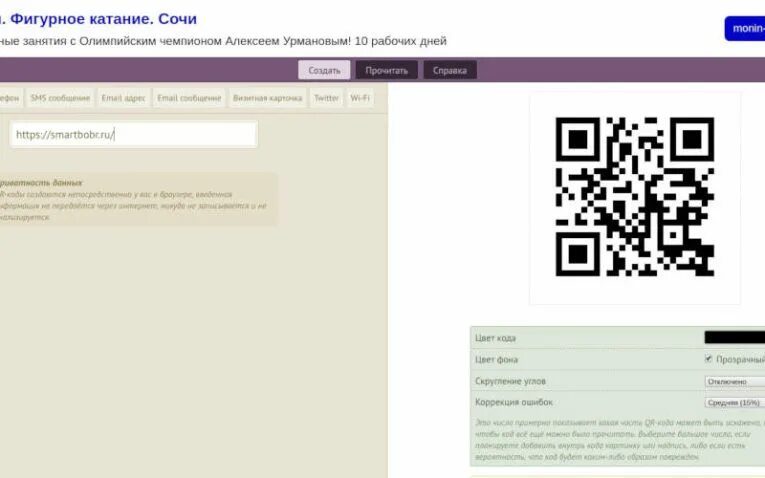Select the Email сообщение type tab
This screenshot has width=765, height=478.
[x=189, y=98]
